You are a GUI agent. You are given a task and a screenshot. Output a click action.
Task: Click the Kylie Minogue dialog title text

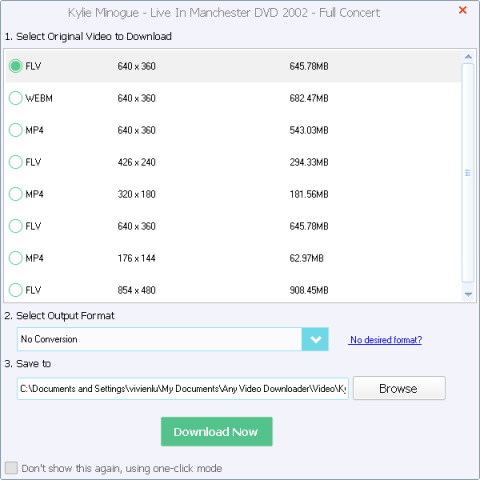(x=224, y=13)
